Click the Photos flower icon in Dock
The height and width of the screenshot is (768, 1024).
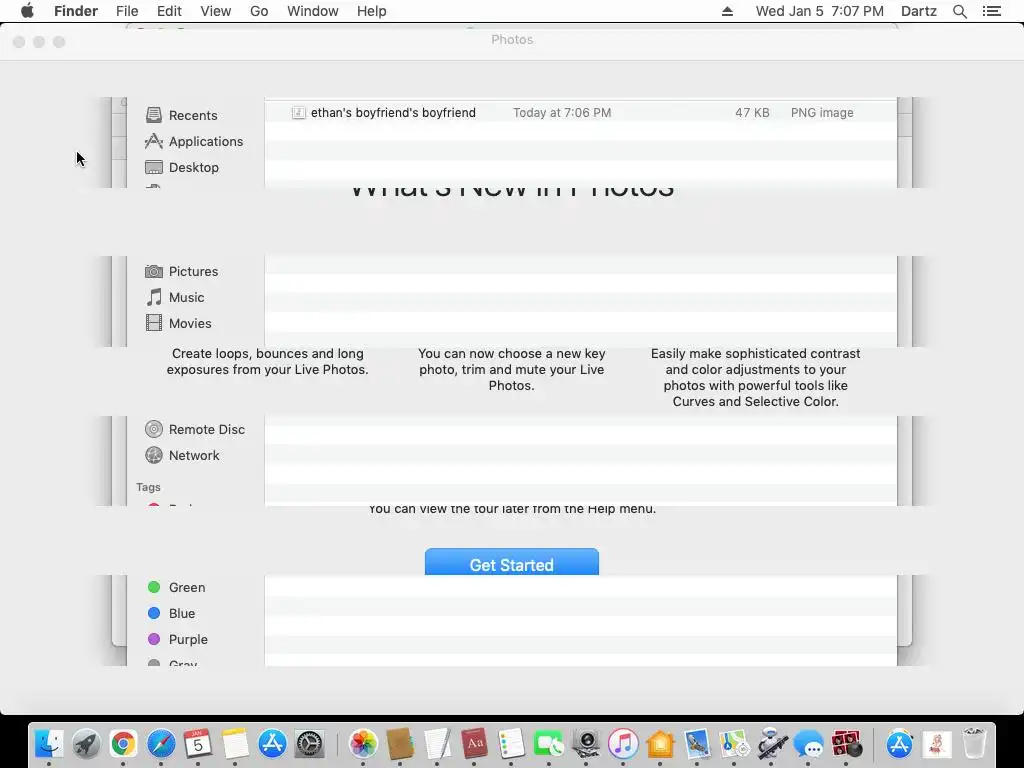point(363,743)
